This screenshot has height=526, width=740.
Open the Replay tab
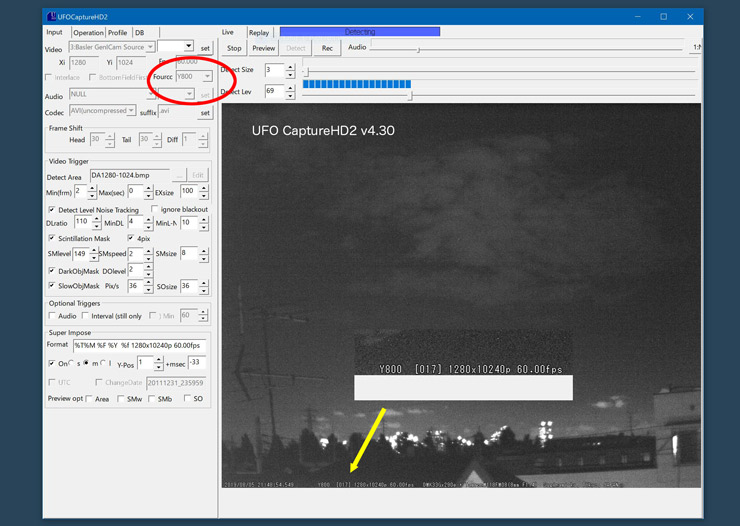point(258,32)
